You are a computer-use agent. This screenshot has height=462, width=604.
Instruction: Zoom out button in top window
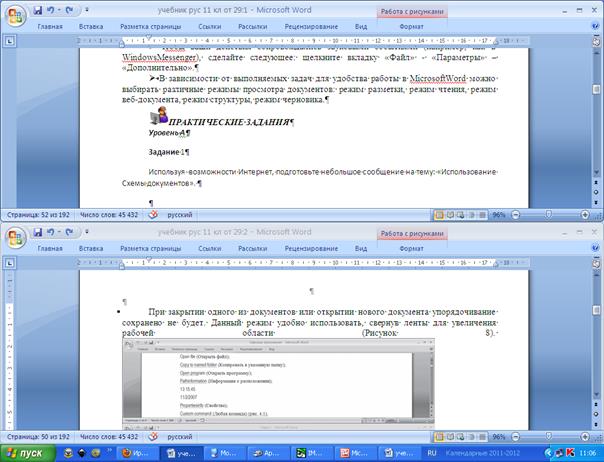[x=515, y=215]
